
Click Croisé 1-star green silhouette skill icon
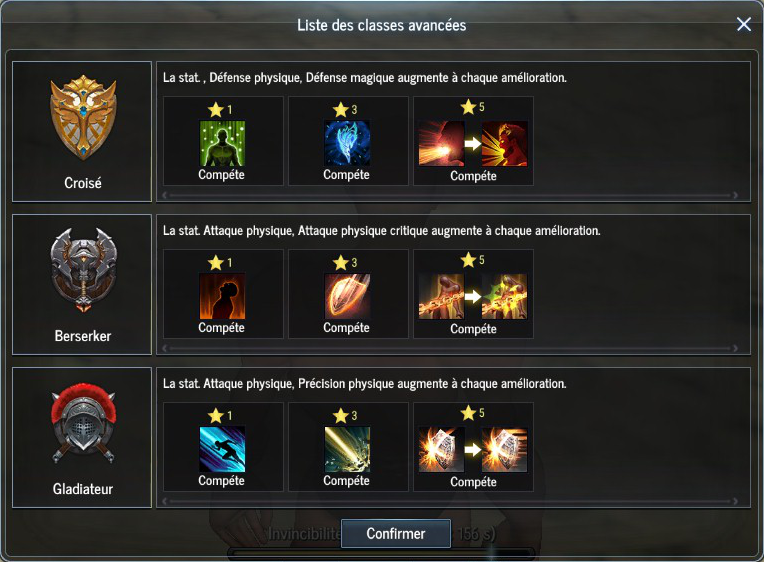click(x=222, y=143)
